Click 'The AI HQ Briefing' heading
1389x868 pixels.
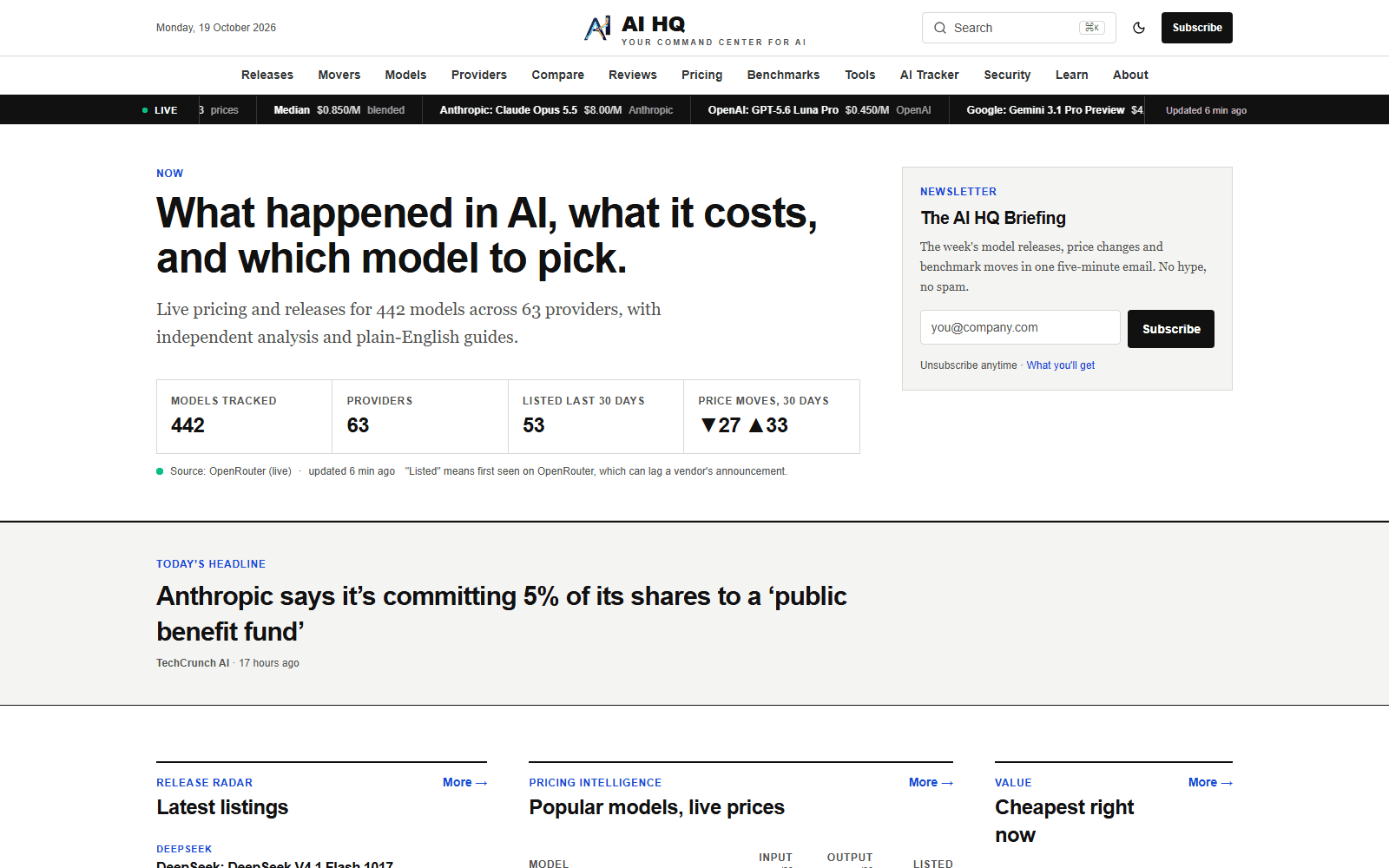[x=993, y=218]
